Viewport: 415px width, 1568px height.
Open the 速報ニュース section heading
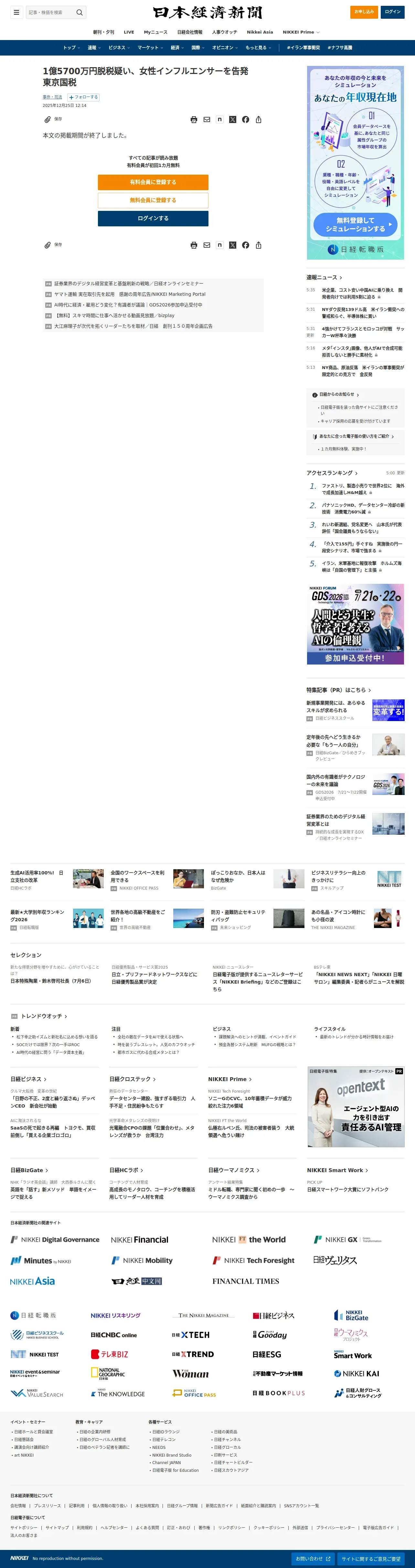coord(324,278)
